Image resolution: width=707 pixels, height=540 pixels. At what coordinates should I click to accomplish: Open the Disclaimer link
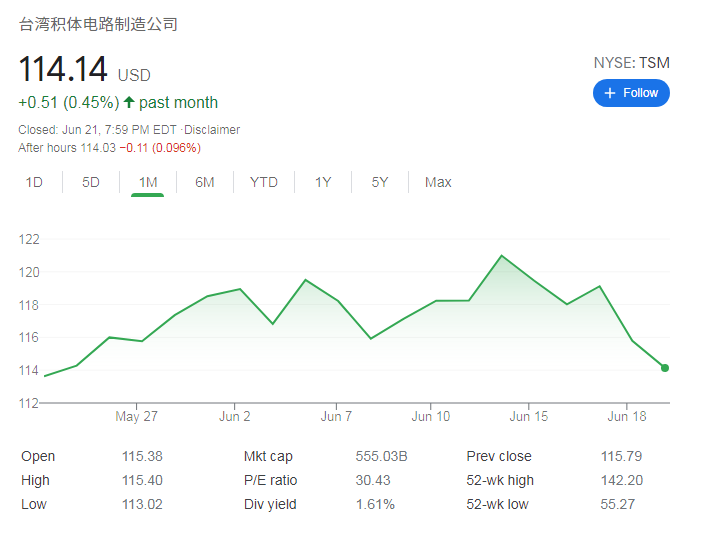213,130
